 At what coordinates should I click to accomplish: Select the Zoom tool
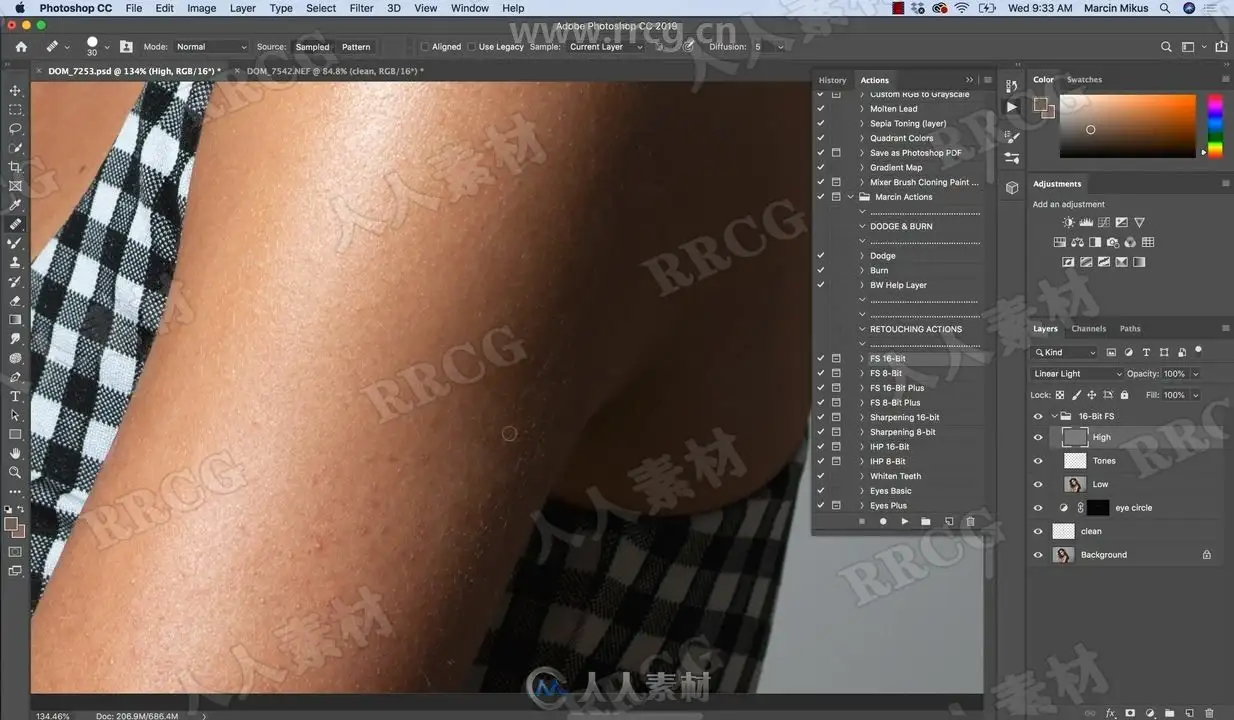point(15,472)
